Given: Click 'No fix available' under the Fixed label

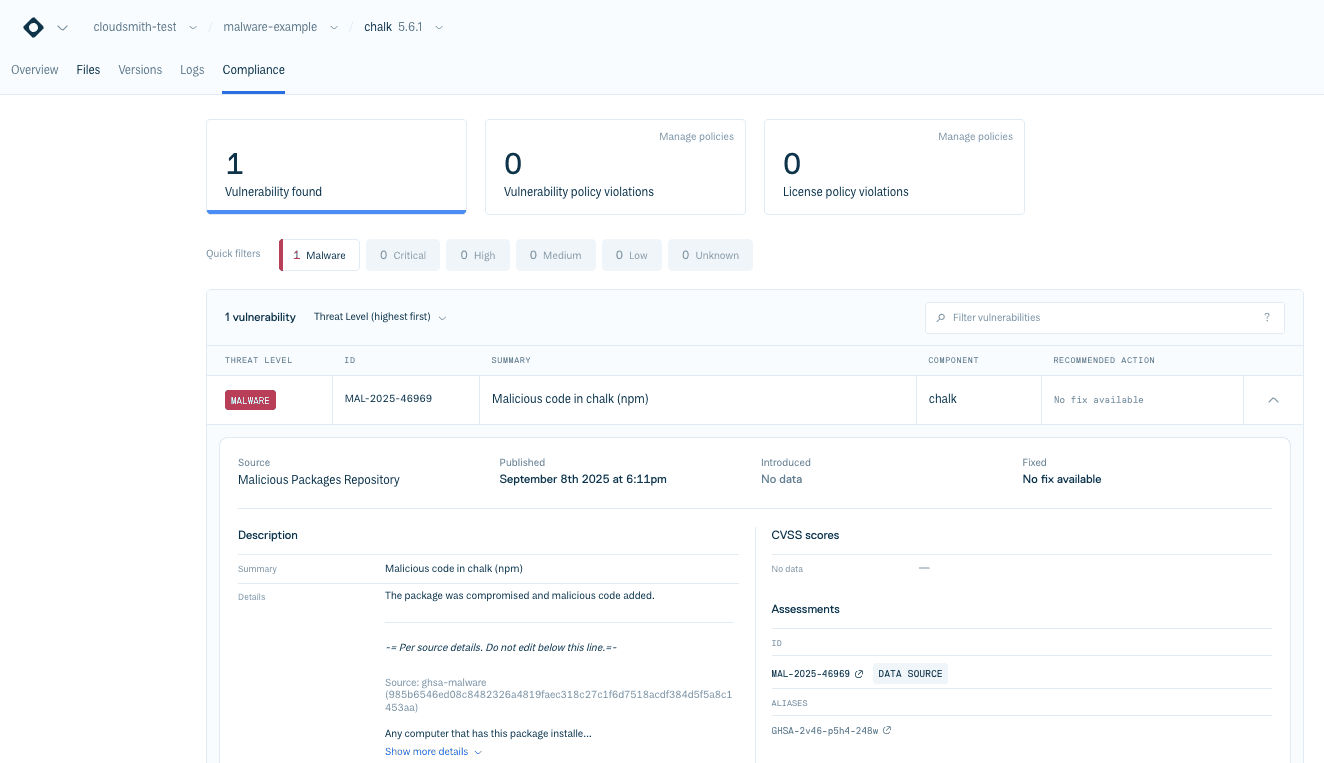Looking at the screenshot, I should [1062, 479].
